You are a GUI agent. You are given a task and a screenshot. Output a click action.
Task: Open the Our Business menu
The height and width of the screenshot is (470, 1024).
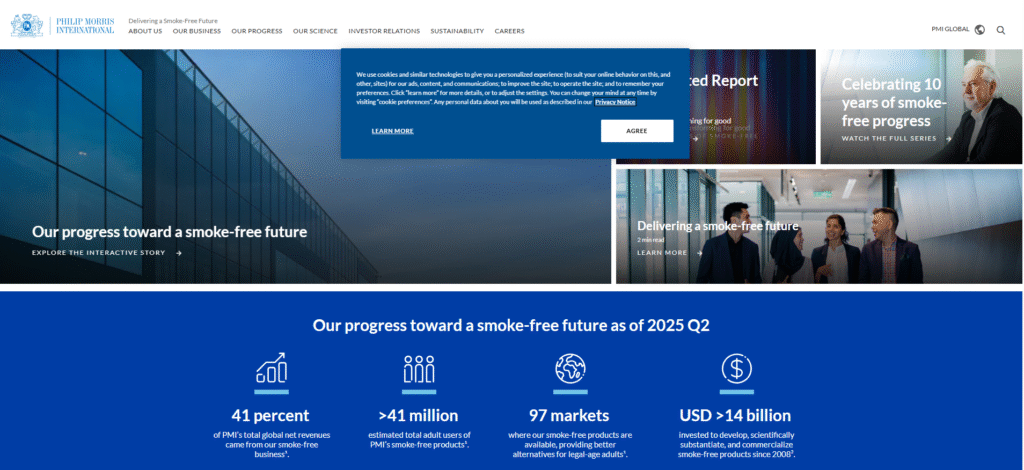tap(197, 31)
